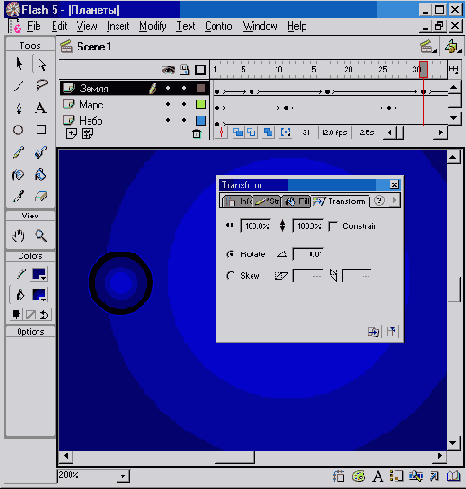Click the Insert menu
The width and height of the screenshot is (466, 489).
point(118,26)
